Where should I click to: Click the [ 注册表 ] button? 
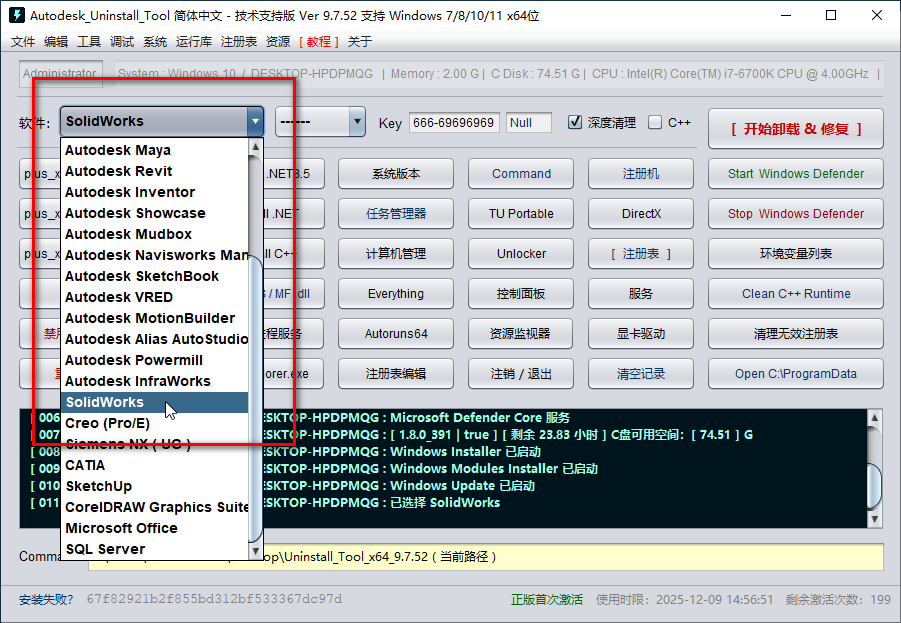coord(641,253)
